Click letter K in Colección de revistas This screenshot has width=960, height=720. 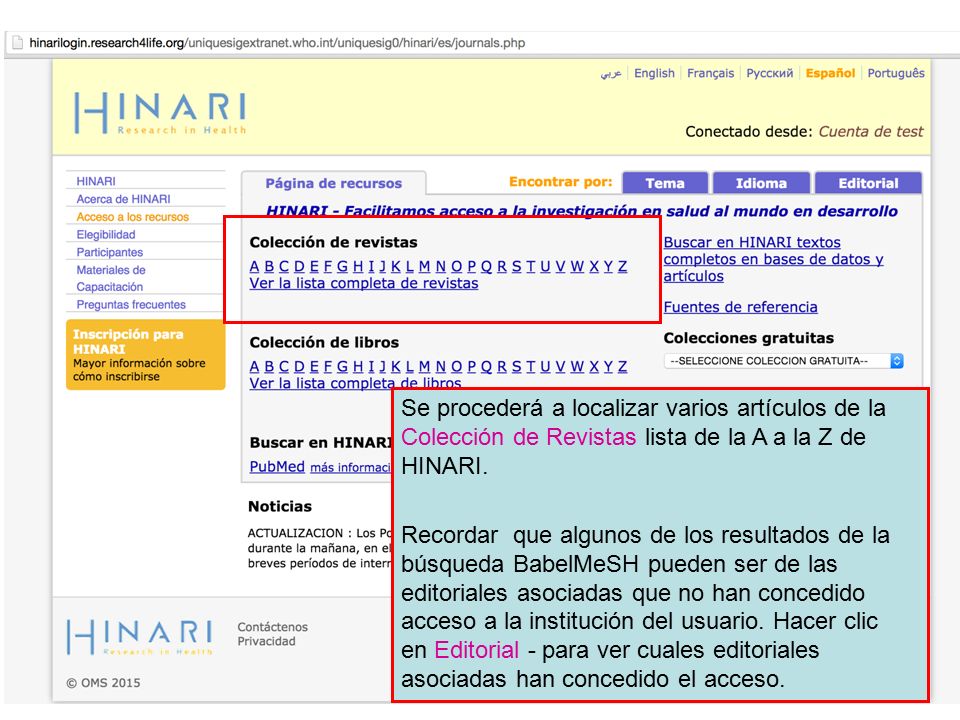[396, 266]
